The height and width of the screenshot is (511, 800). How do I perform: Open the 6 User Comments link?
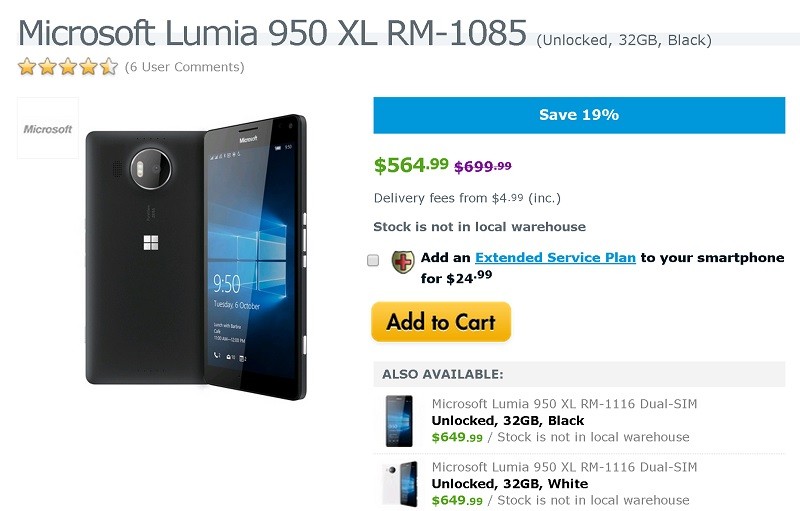pyautogui.click(x=185, y=67)
